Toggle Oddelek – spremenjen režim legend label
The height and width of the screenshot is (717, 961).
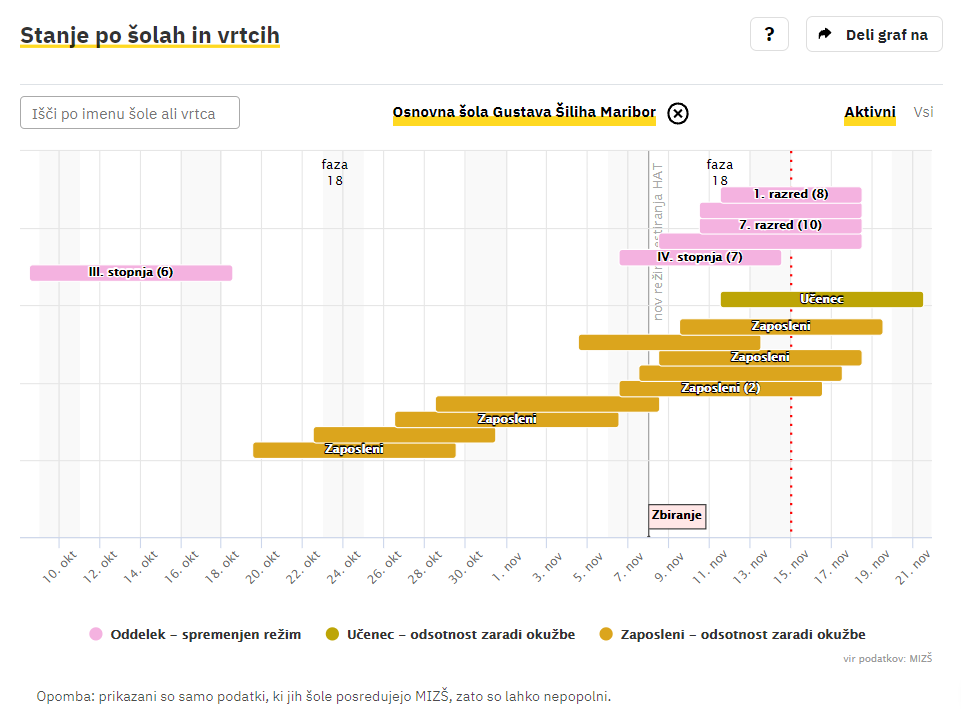pos(206,634)
